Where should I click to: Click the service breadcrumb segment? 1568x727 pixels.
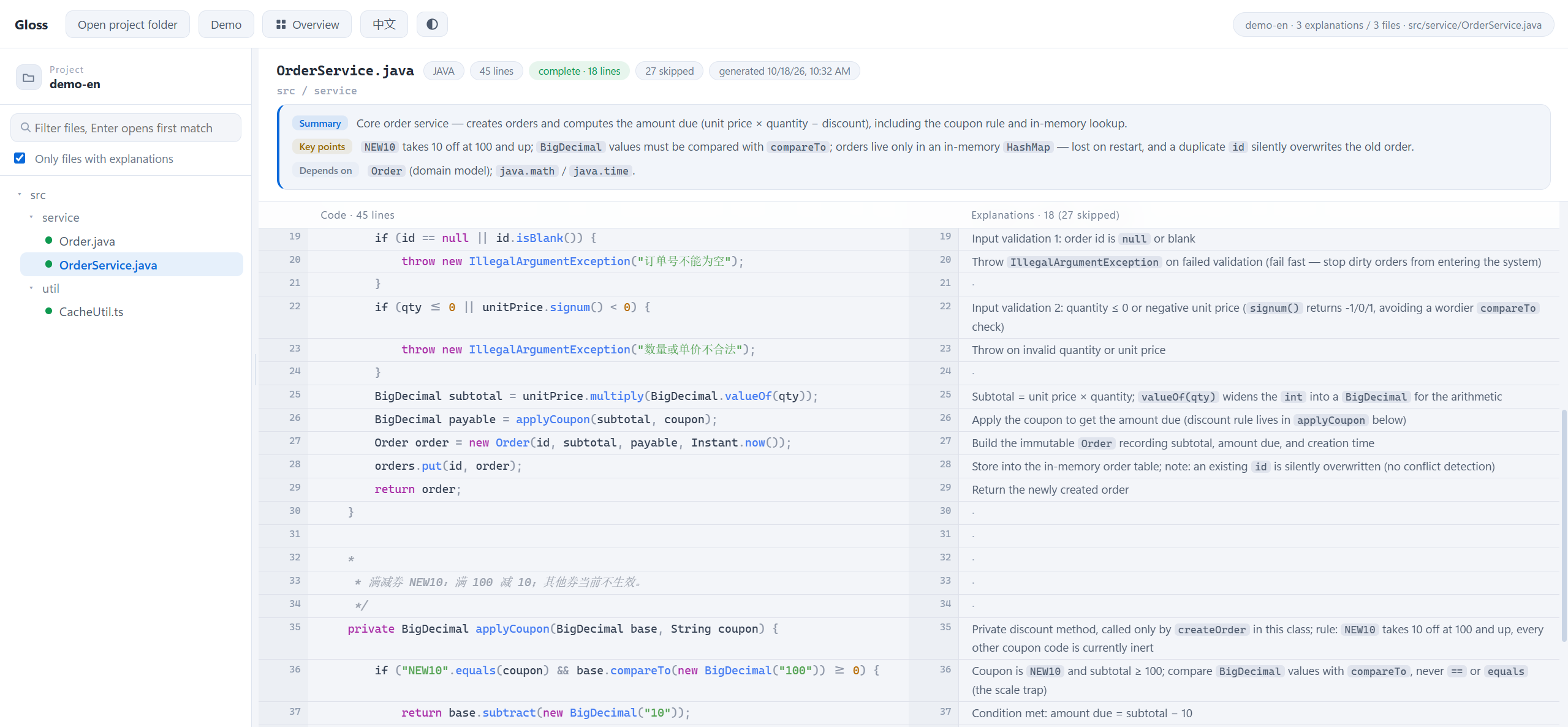pyautogui.click(x=335, y=91)
